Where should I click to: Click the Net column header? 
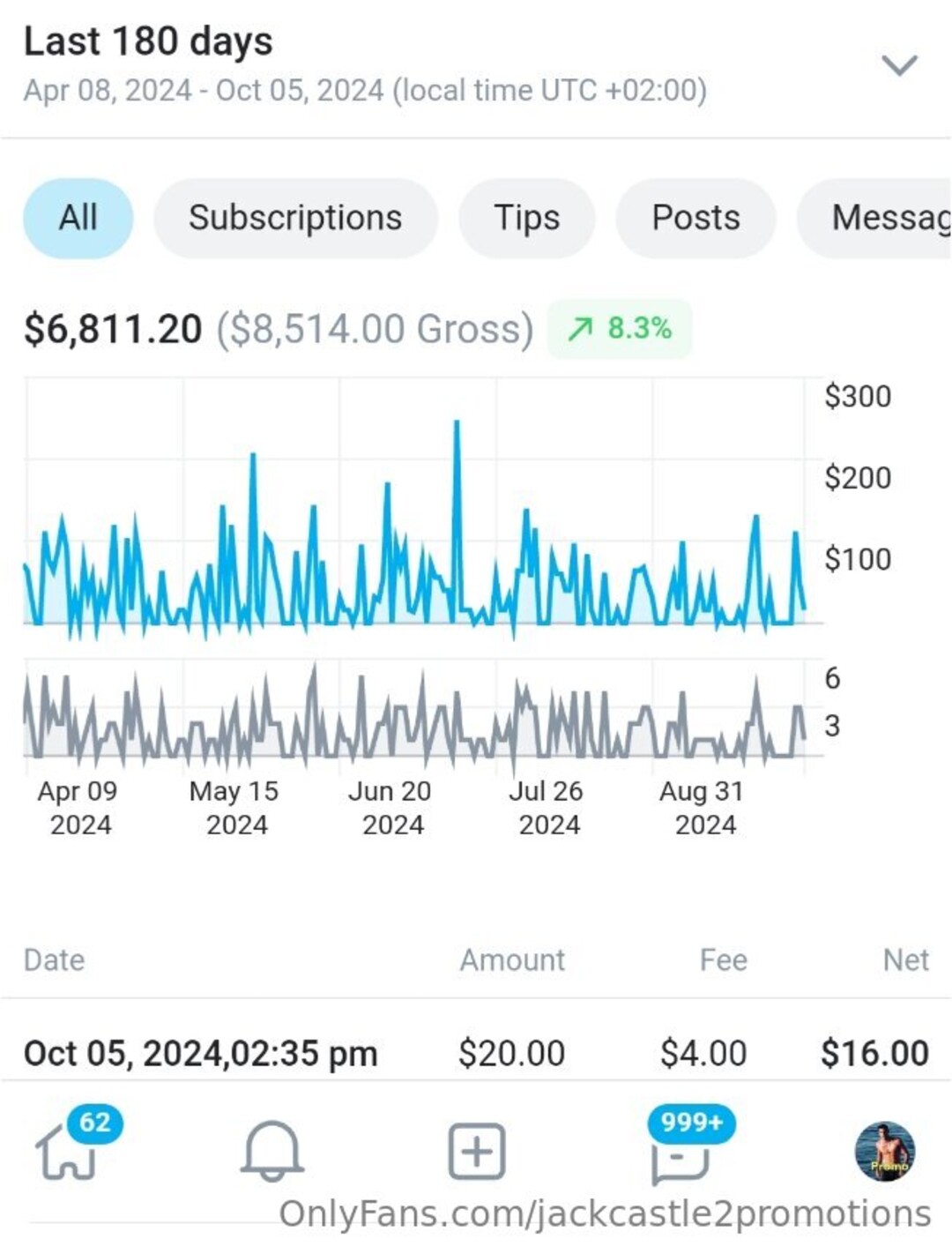click(905, 959)
